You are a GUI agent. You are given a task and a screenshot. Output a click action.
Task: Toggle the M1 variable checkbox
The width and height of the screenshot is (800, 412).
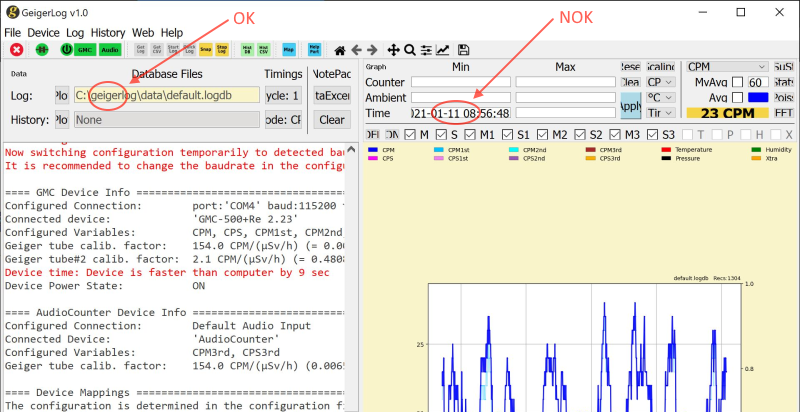pos(470,135)
